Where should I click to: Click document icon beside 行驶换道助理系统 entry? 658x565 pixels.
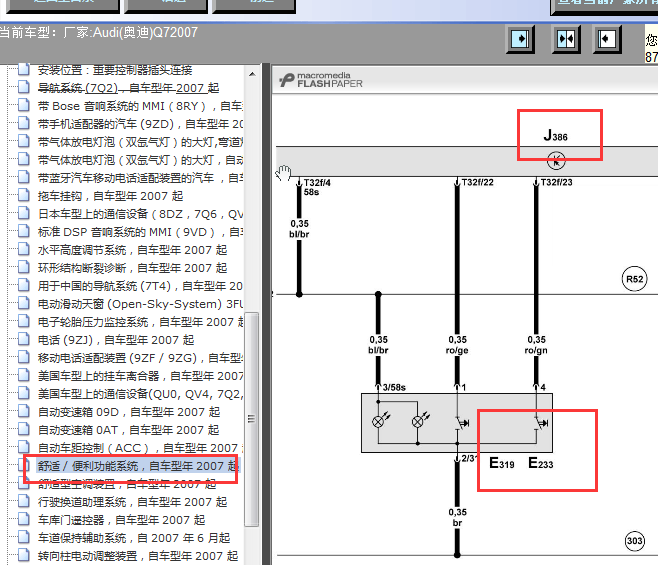(x=24, y=502)
